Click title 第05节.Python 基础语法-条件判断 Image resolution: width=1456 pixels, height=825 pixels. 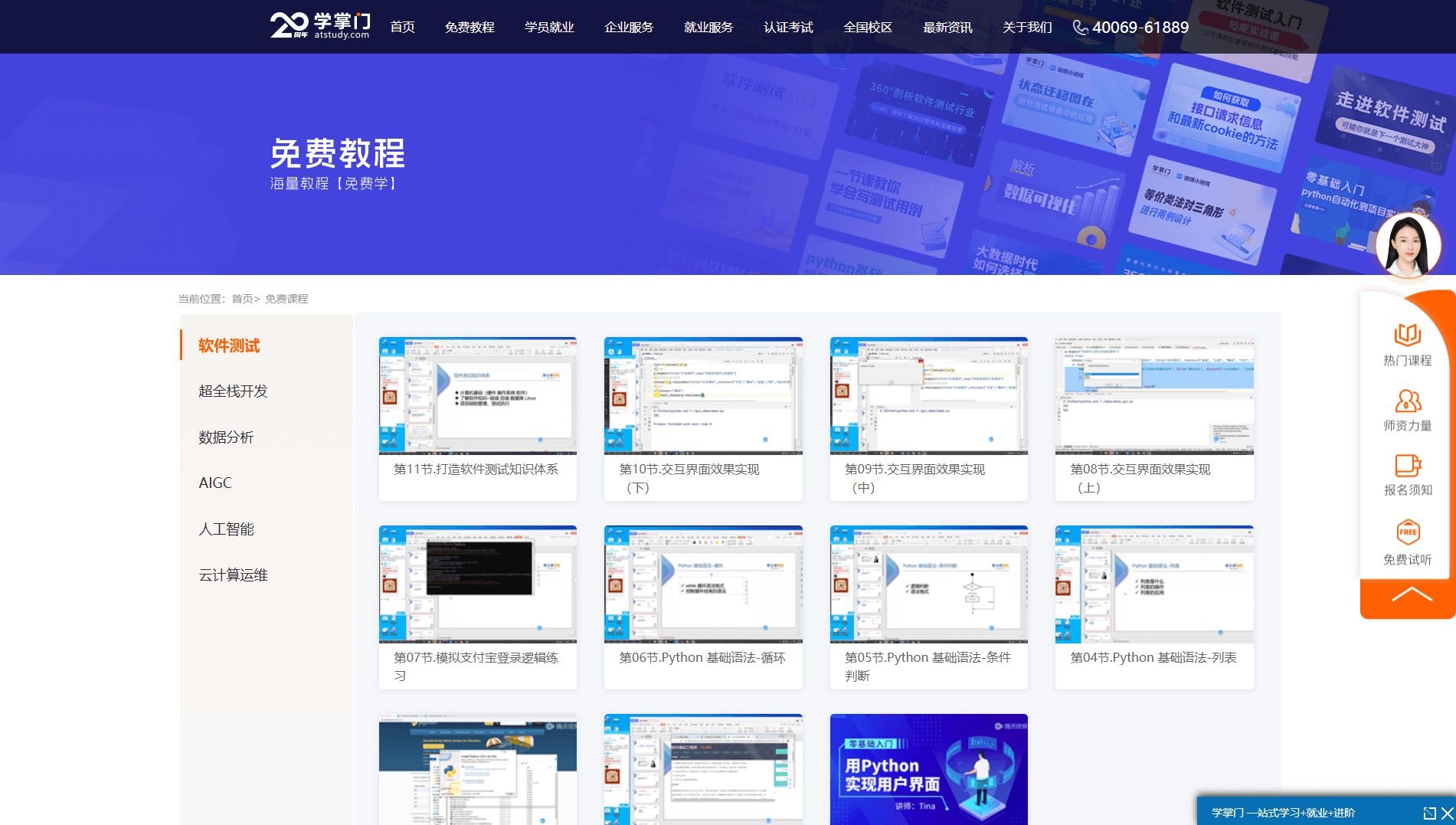tap(928, 666)
